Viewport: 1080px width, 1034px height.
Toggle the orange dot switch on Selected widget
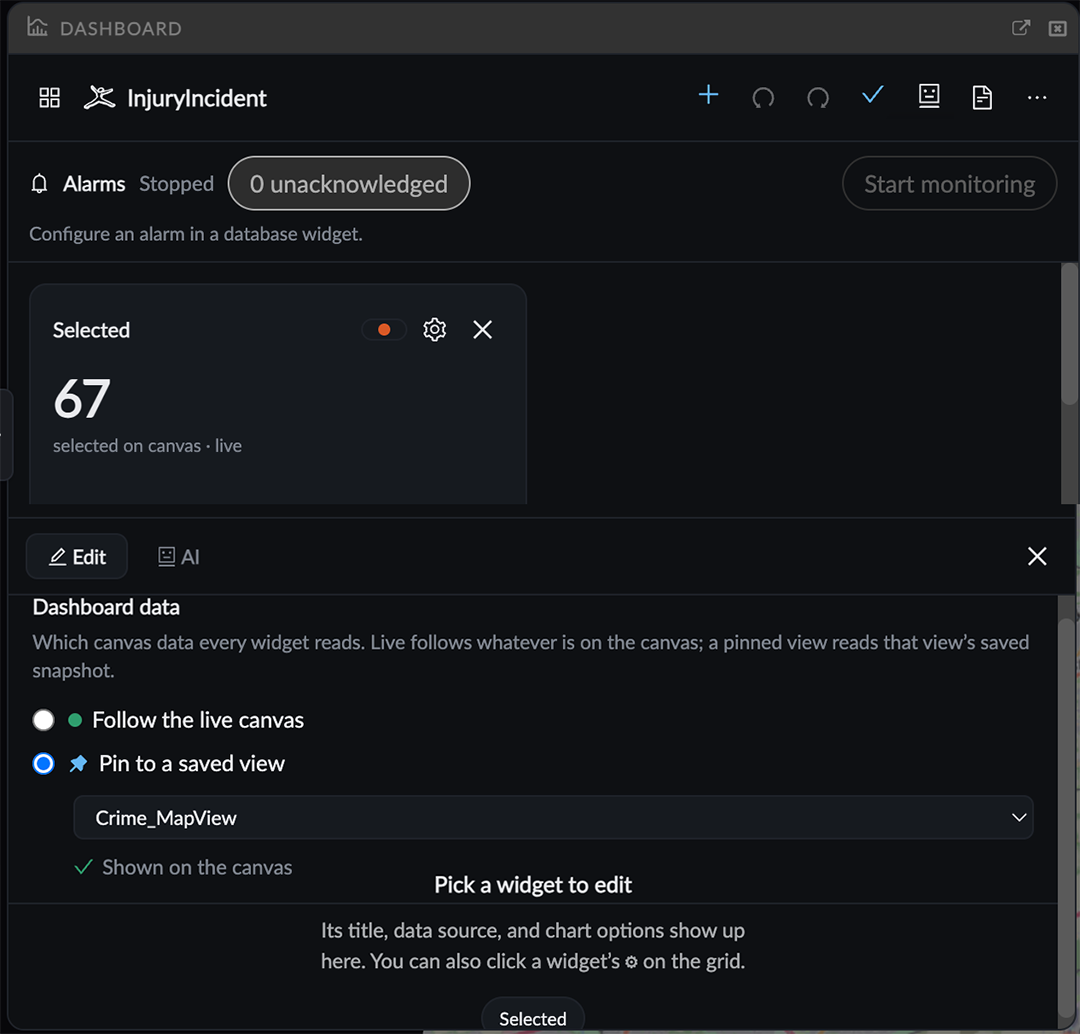(x=384, y=330)
